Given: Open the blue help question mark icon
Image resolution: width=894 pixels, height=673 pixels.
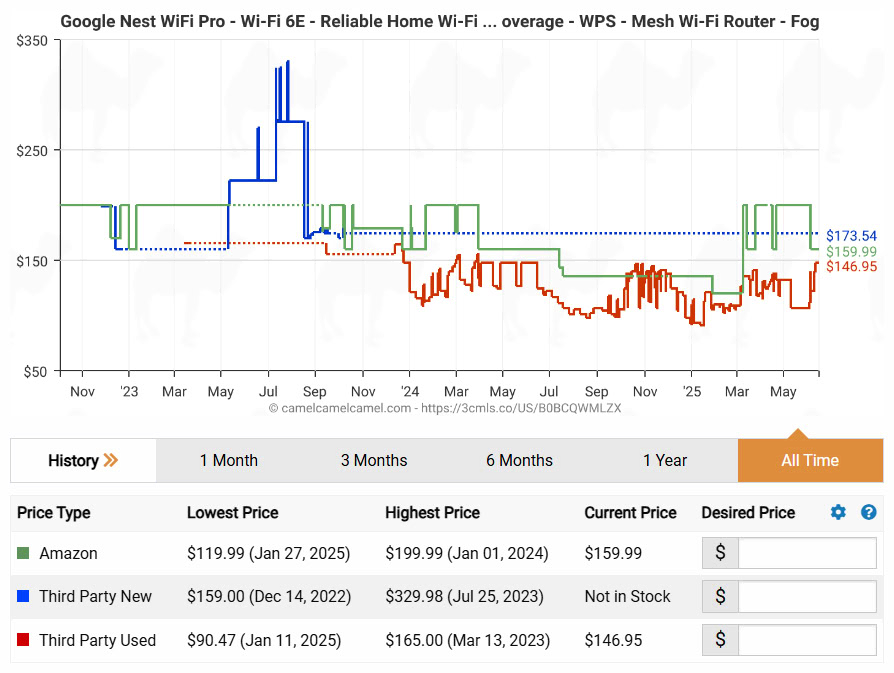Looking at the screenshot, I should tap(868, 512).
